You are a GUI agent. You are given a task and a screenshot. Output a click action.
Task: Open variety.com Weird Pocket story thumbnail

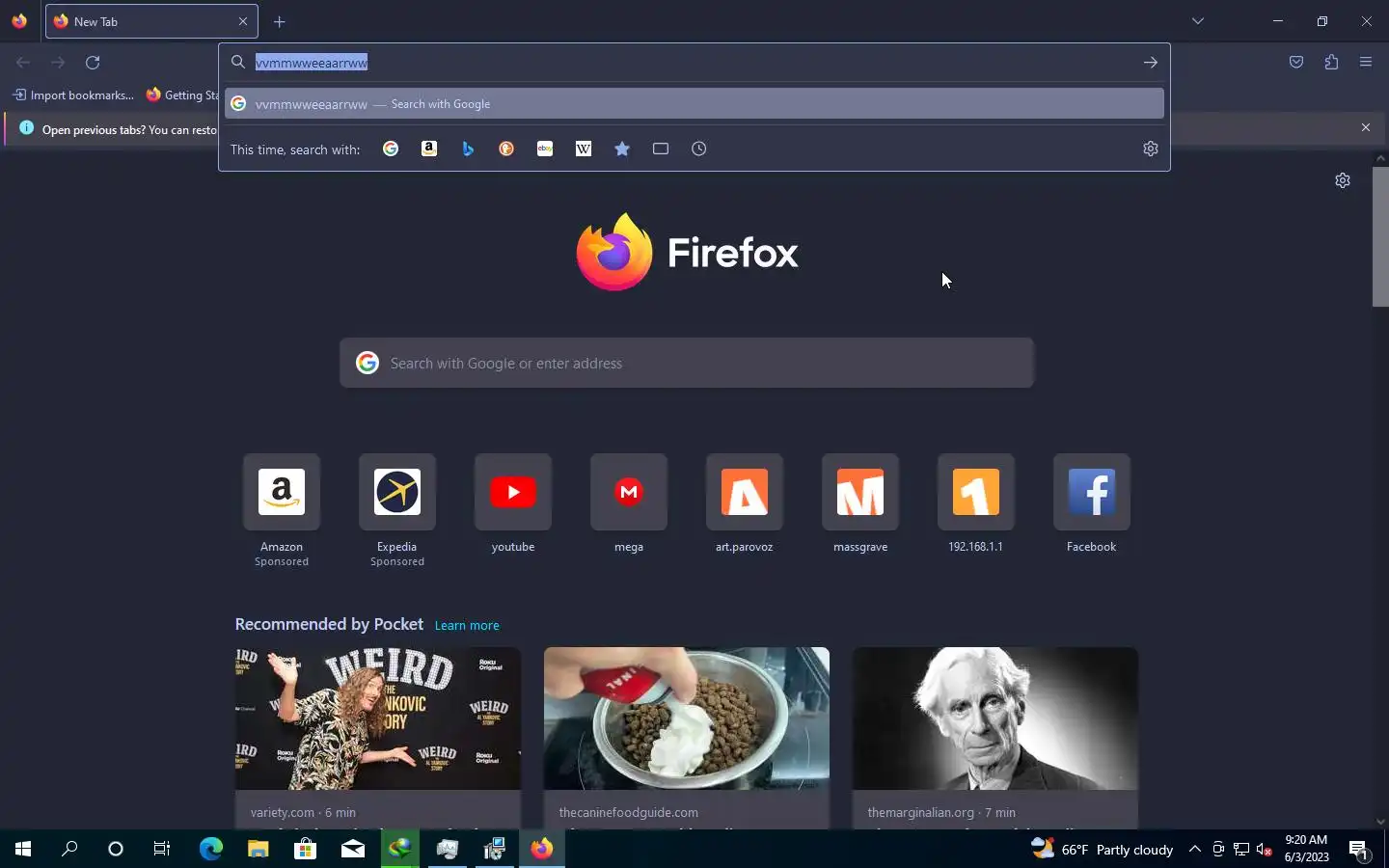point(378,719)
